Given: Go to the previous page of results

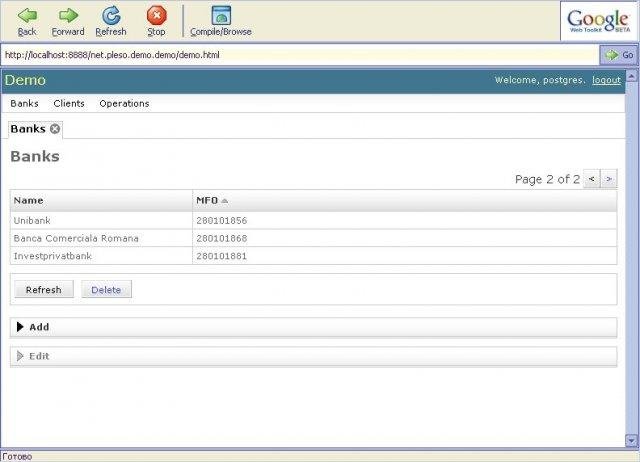Looking at the screenshot, I should (592, 179).
